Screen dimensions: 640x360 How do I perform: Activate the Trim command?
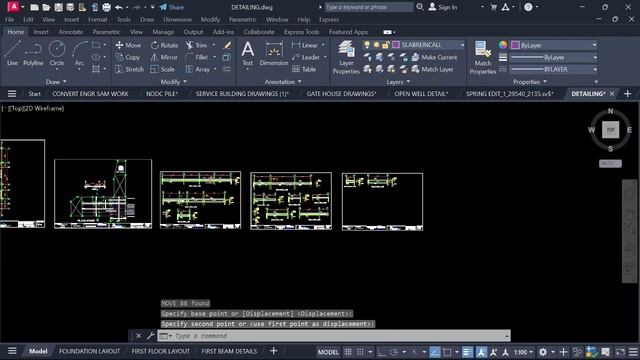(196, 45)
